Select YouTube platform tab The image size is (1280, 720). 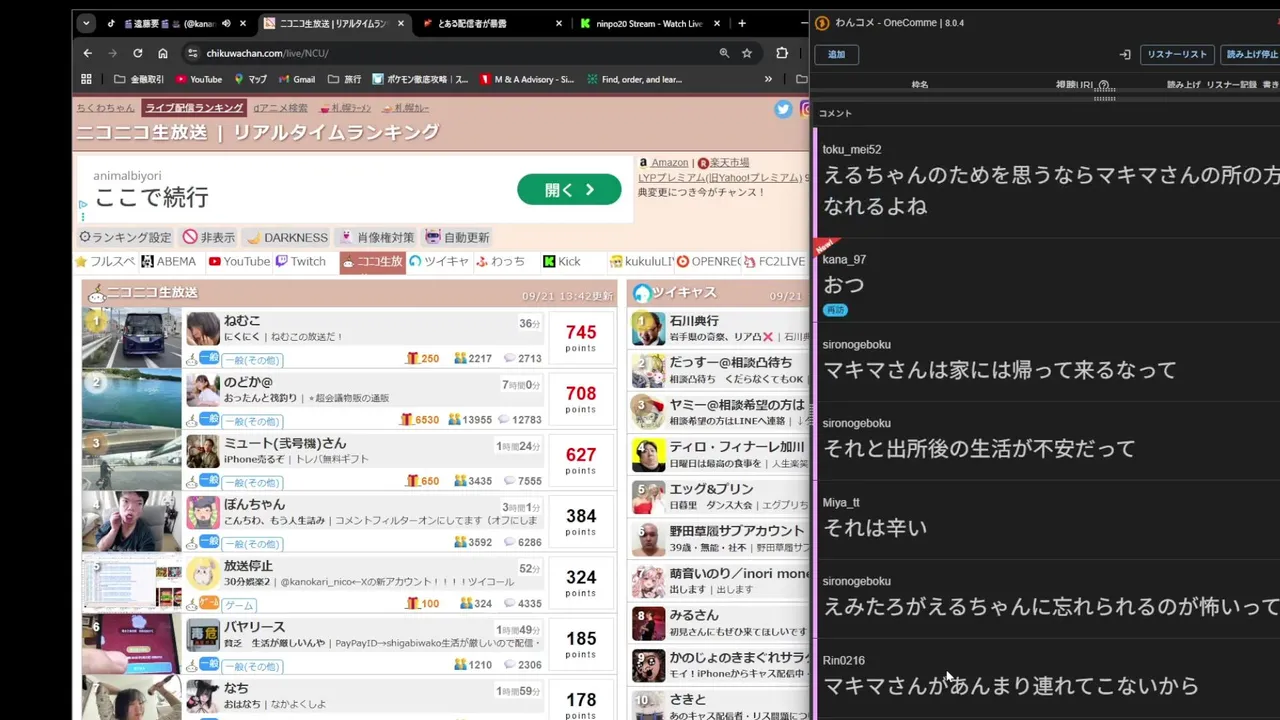click(x=239, y=261)
